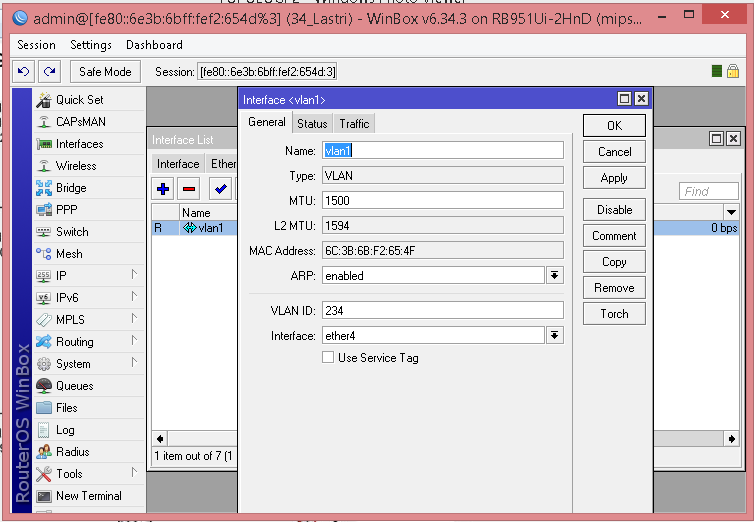Open the Interface ether4 dropdown arrow
Viewport: 754px width, 522px height.
pyautogui.click(x=554, y=336)
